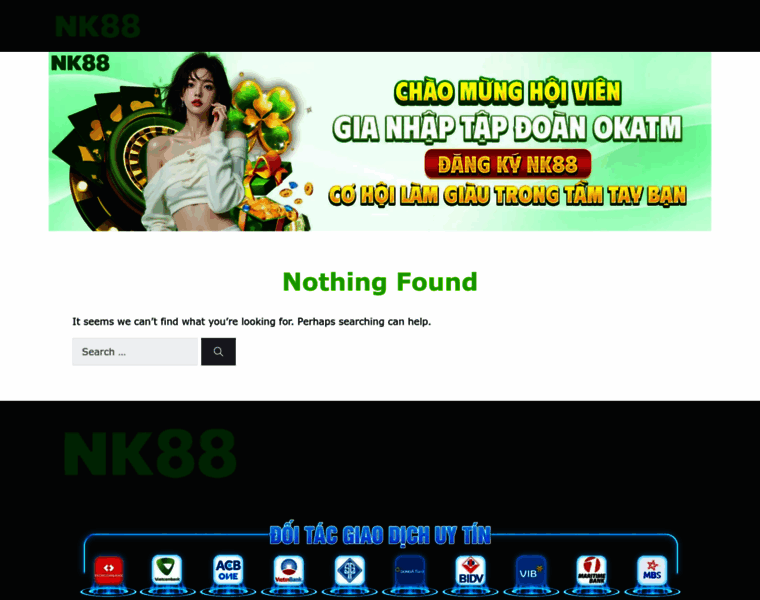The image size is (760, 600).
Task: Click the 'It seems we can't find' message
Action: tap(252, 322)
